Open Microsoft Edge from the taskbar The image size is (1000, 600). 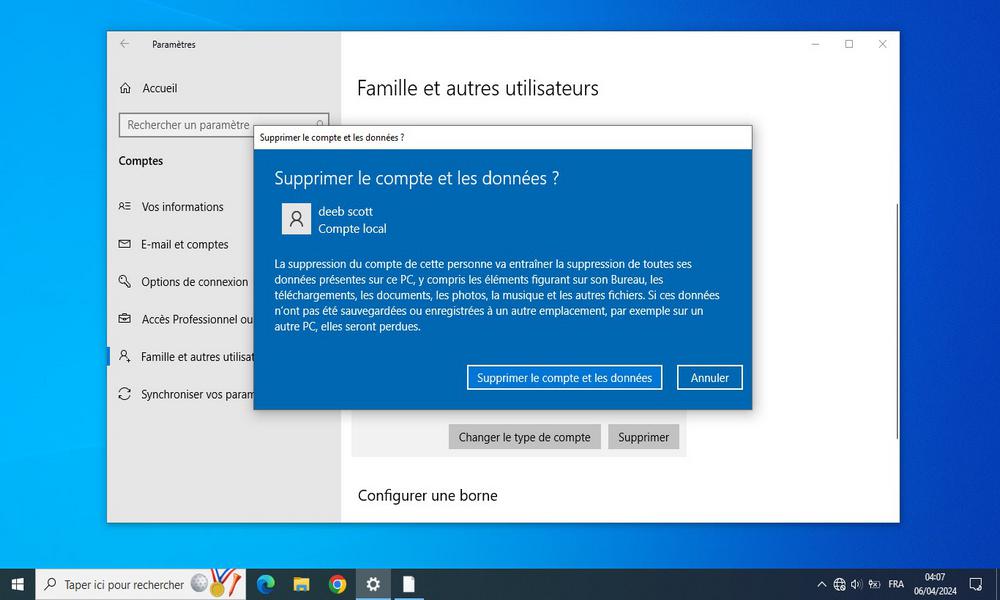265,584
